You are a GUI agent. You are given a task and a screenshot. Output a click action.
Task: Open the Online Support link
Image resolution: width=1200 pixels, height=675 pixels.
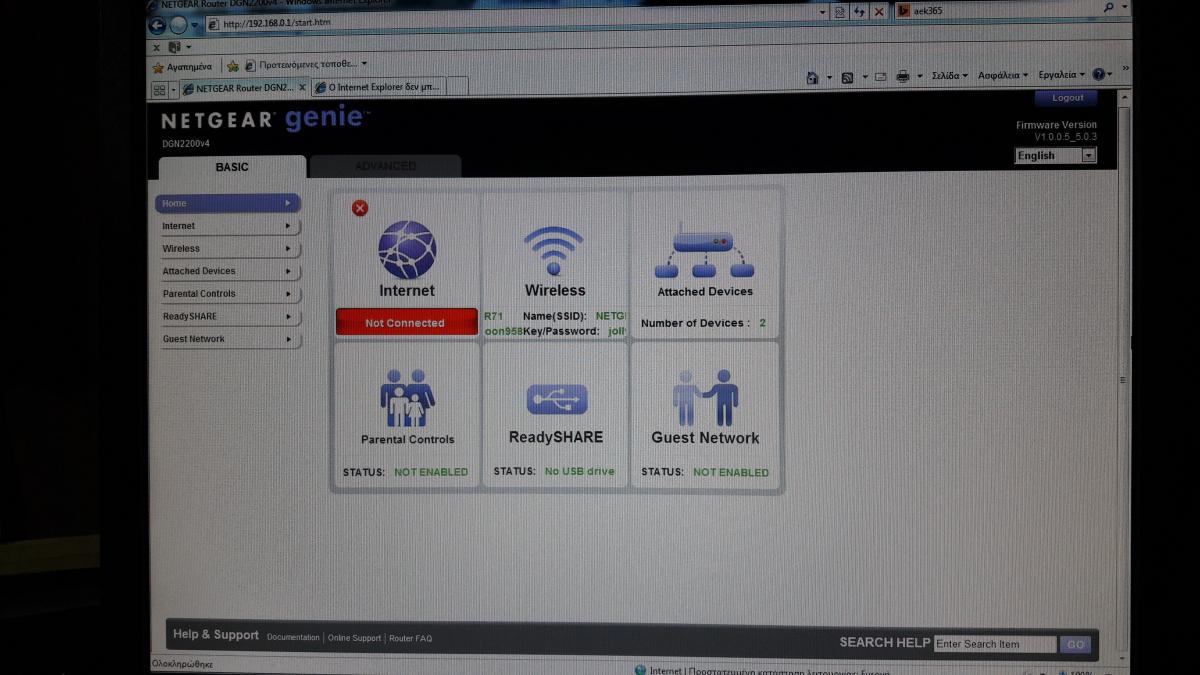[x=355, y=638]
